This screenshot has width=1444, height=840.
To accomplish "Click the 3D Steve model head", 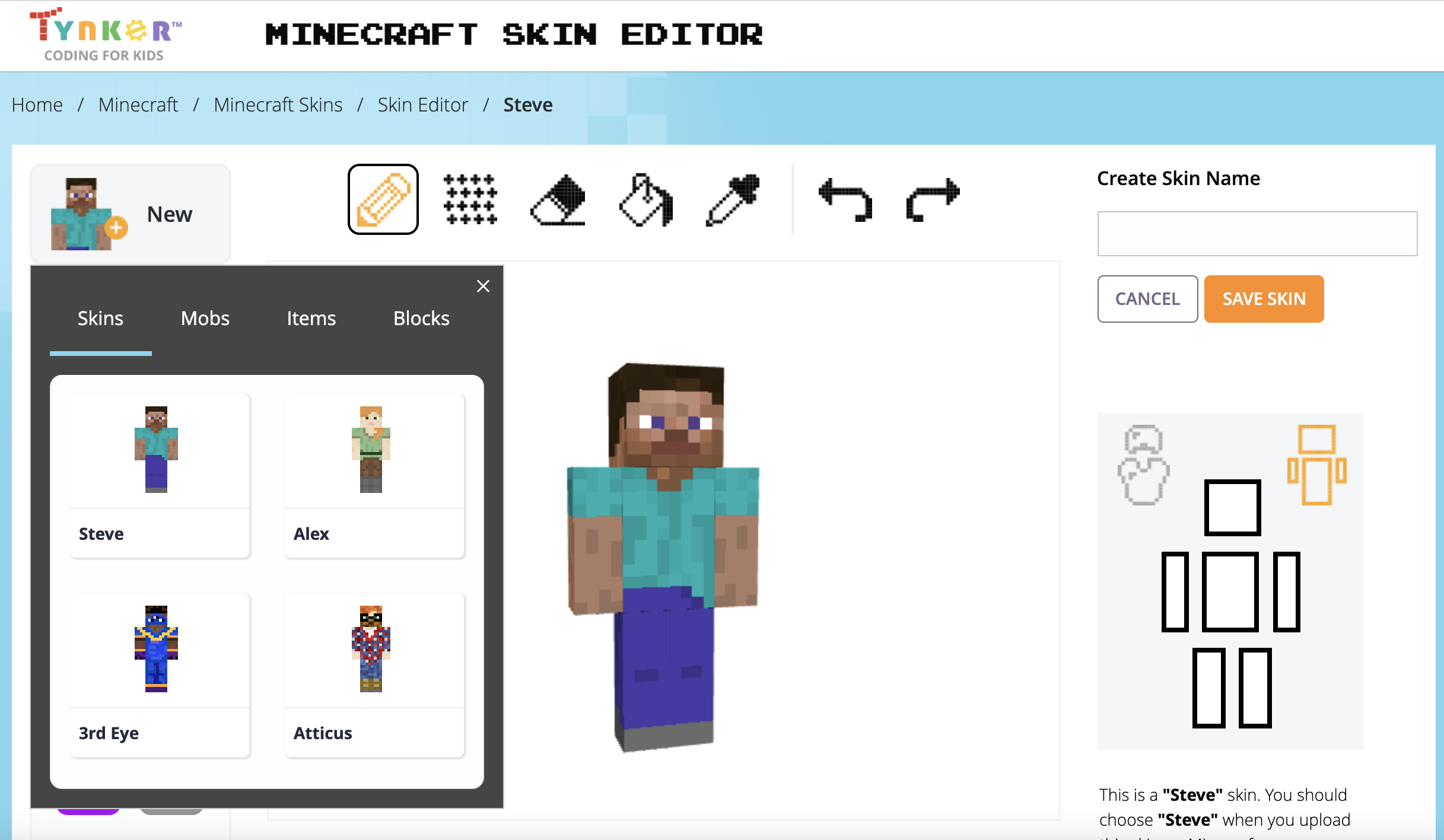I will (x=667, y=415).
